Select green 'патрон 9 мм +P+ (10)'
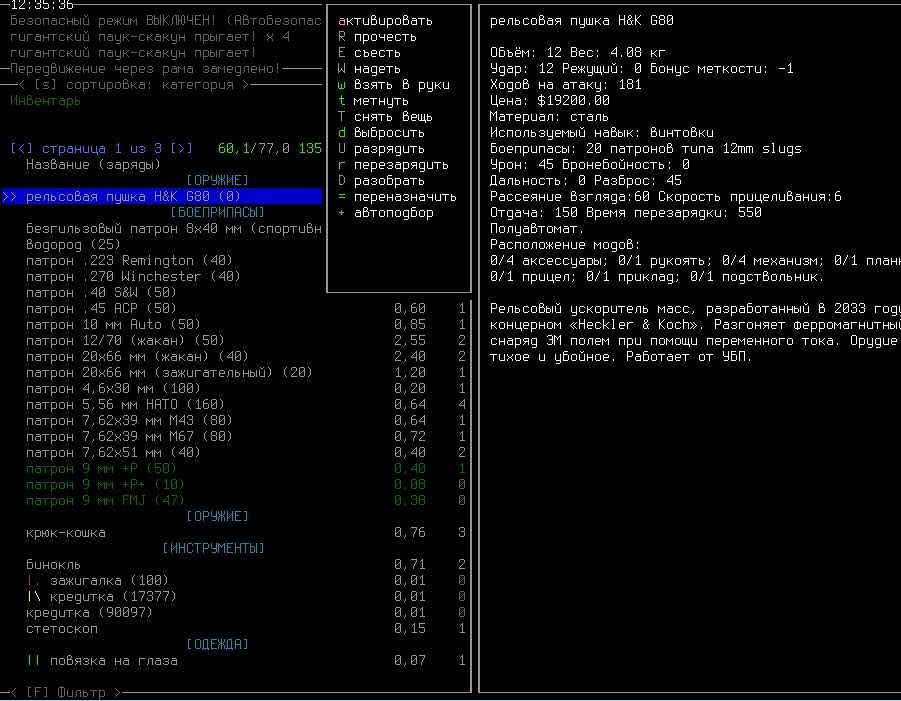901x701 pixels. [105, 485]
